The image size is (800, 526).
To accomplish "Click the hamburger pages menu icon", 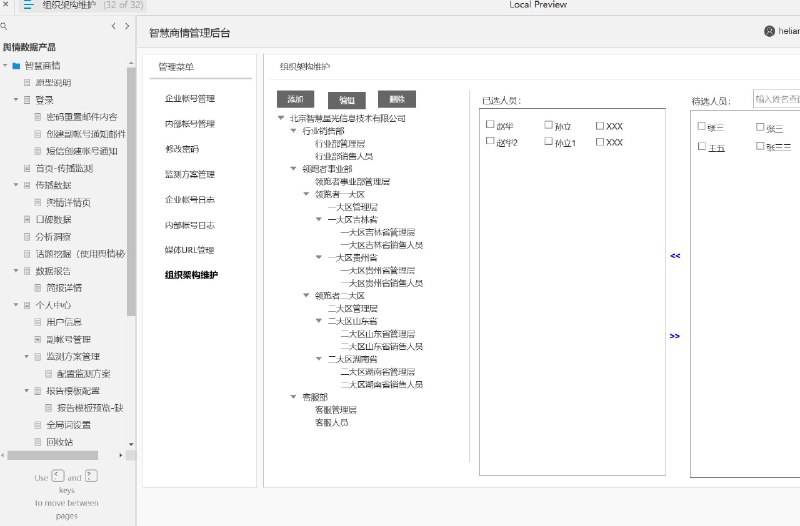I will pos(28,6).
